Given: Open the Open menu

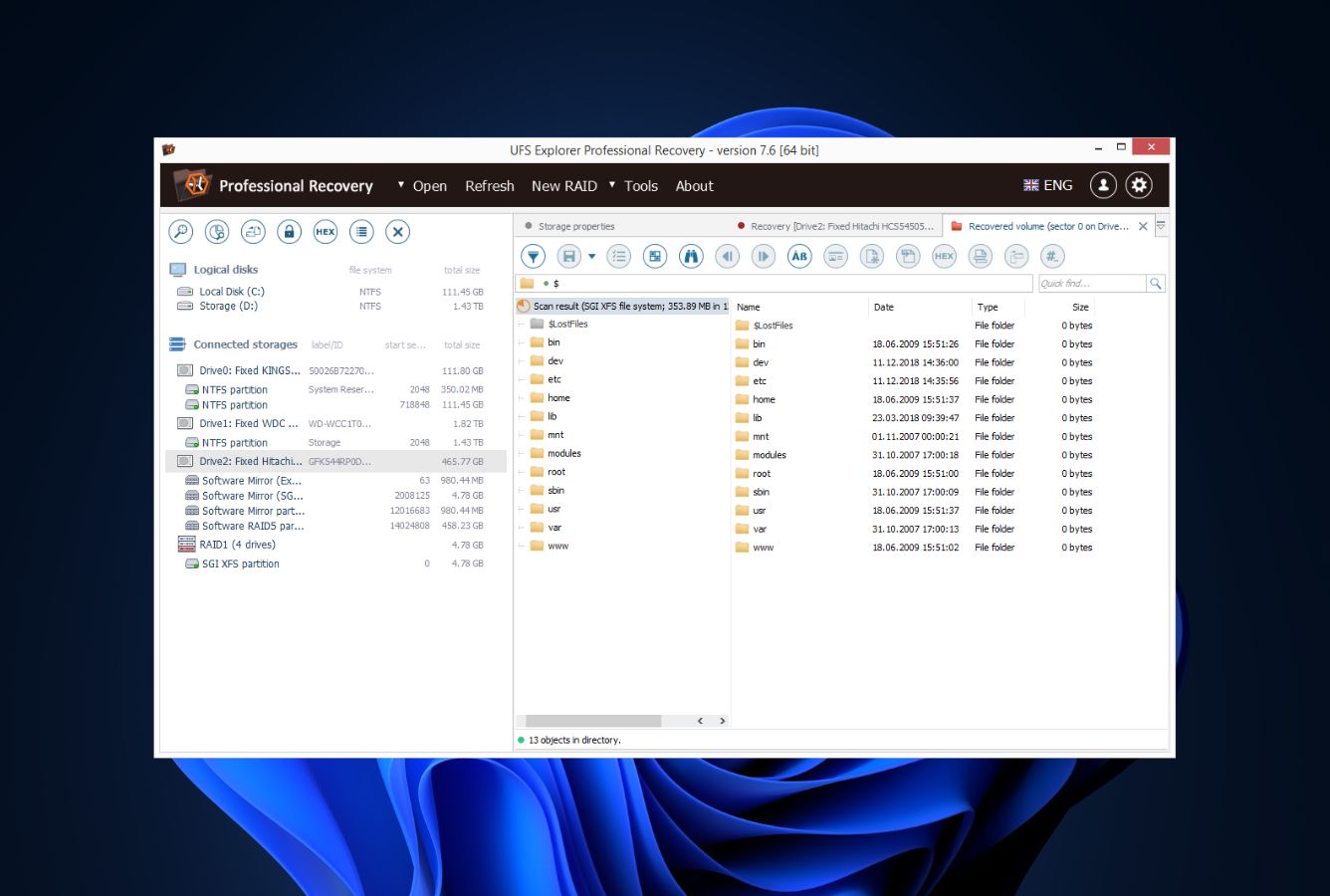Looking at the screenshot, I should pos(429,186).
